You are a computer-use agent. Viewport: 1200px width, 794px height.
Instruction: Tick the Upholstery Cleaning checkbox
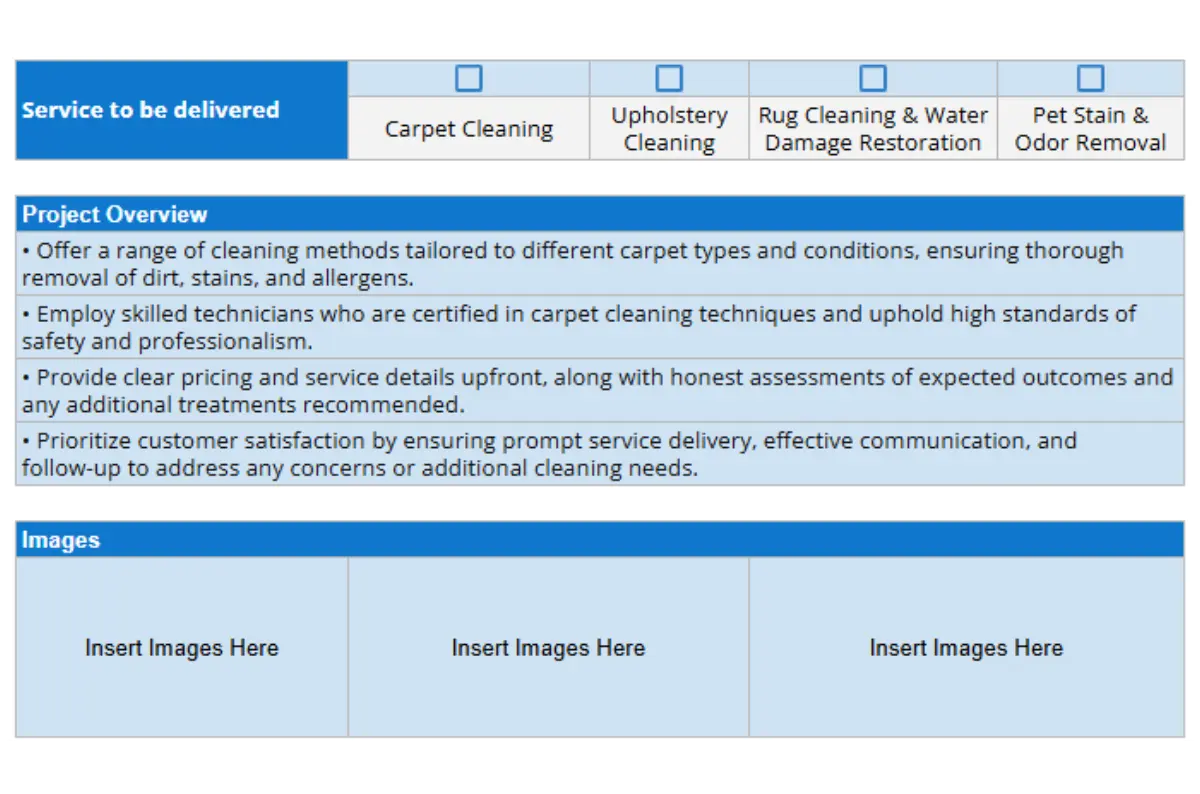point(669,79)
